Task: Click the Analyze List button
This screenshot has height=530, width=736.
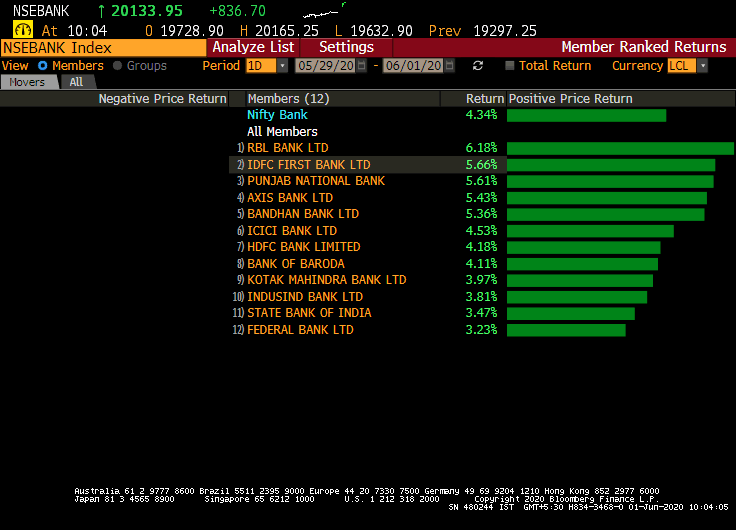Action: tap(253, 47)
